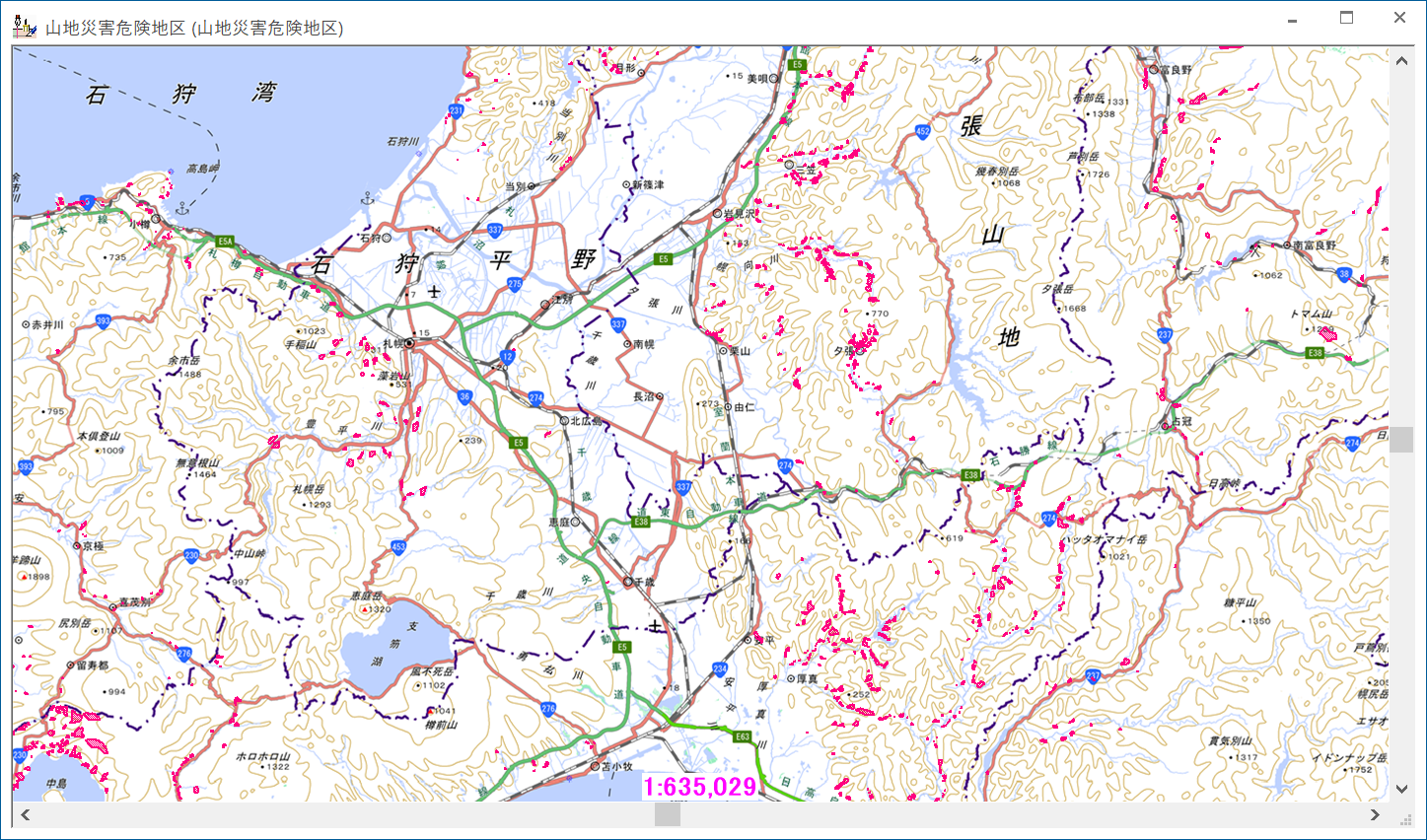Click the route 452 highway shield

coord(922,131)
